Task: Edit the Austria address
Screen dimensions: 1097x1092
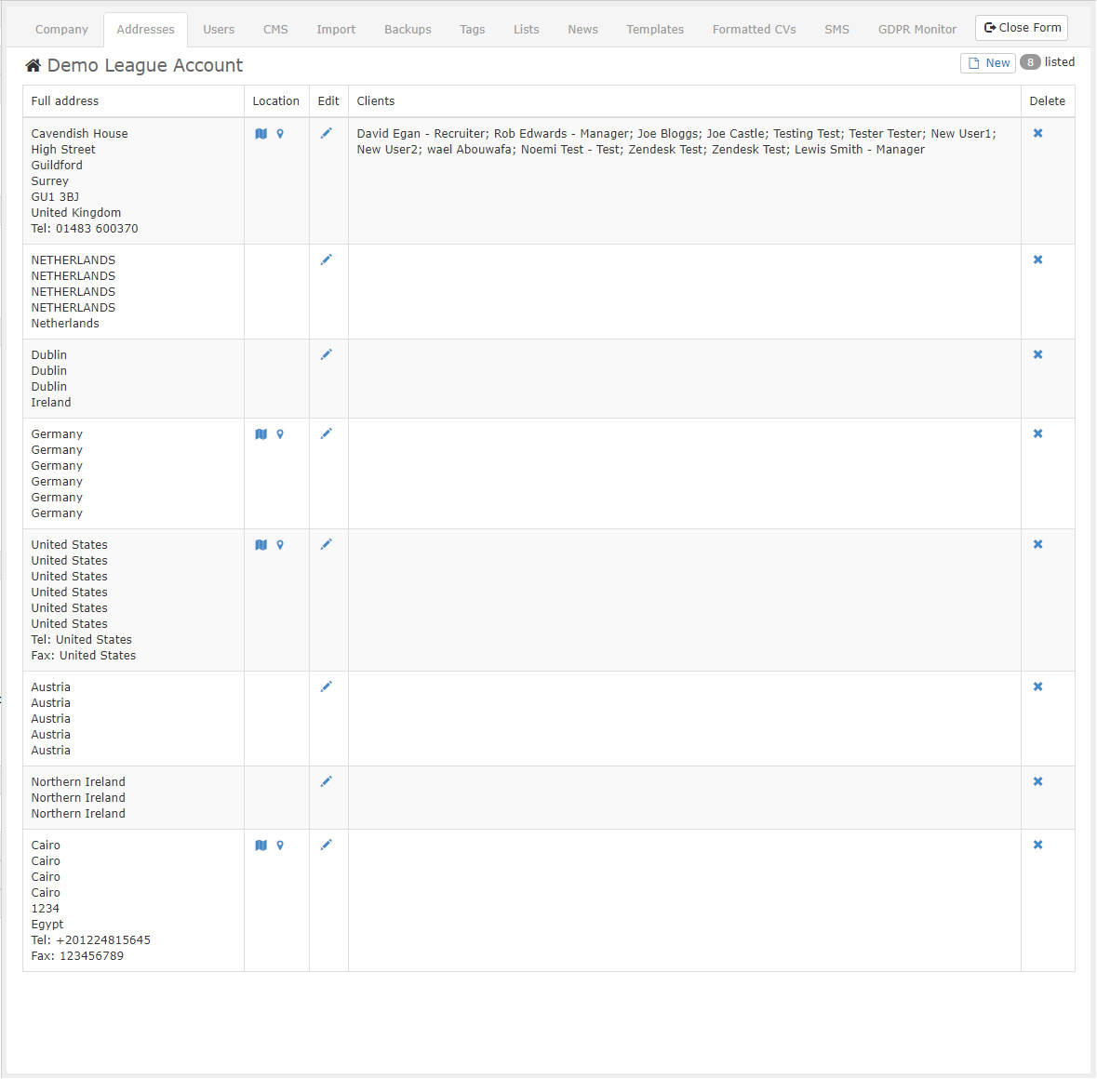Action: (x=326, y=687)
